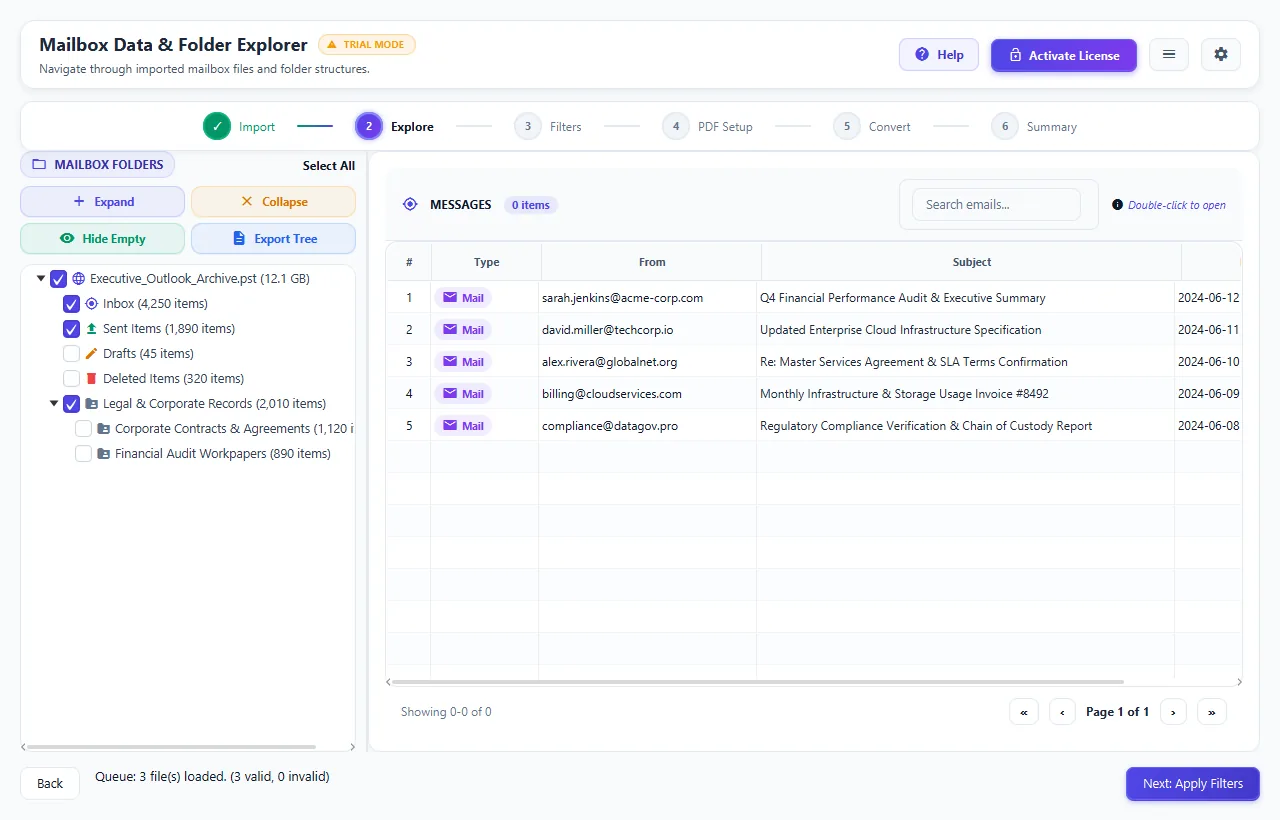Click the globe icon beside Executive_Outlook_Archive.pst
The height and width of the screenshot is (820, 1280).
(x=79, y=278)
